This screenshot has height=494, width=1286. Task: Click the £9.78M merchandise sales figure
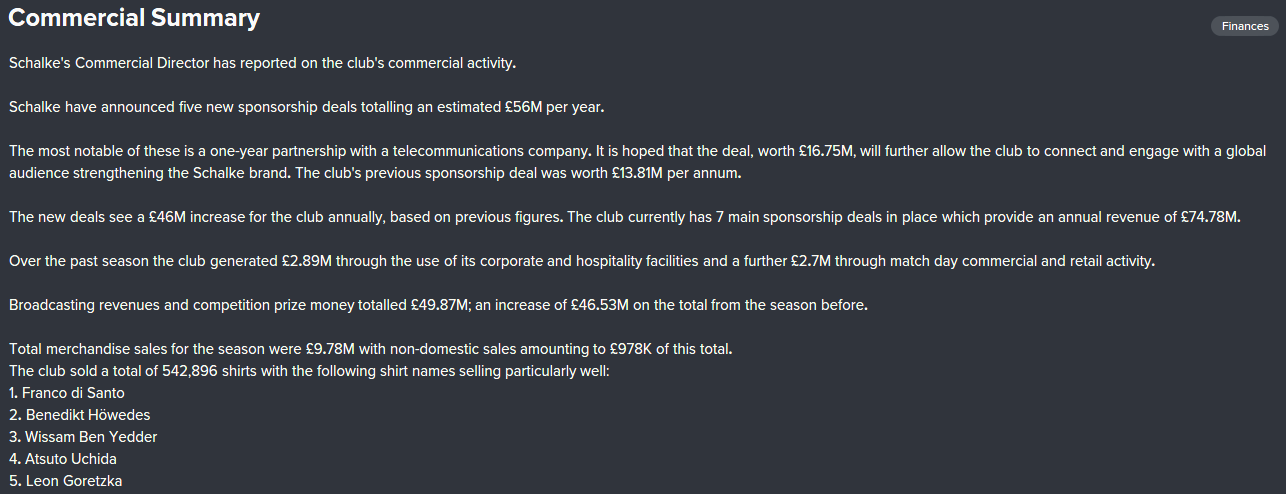coord(324,350)
